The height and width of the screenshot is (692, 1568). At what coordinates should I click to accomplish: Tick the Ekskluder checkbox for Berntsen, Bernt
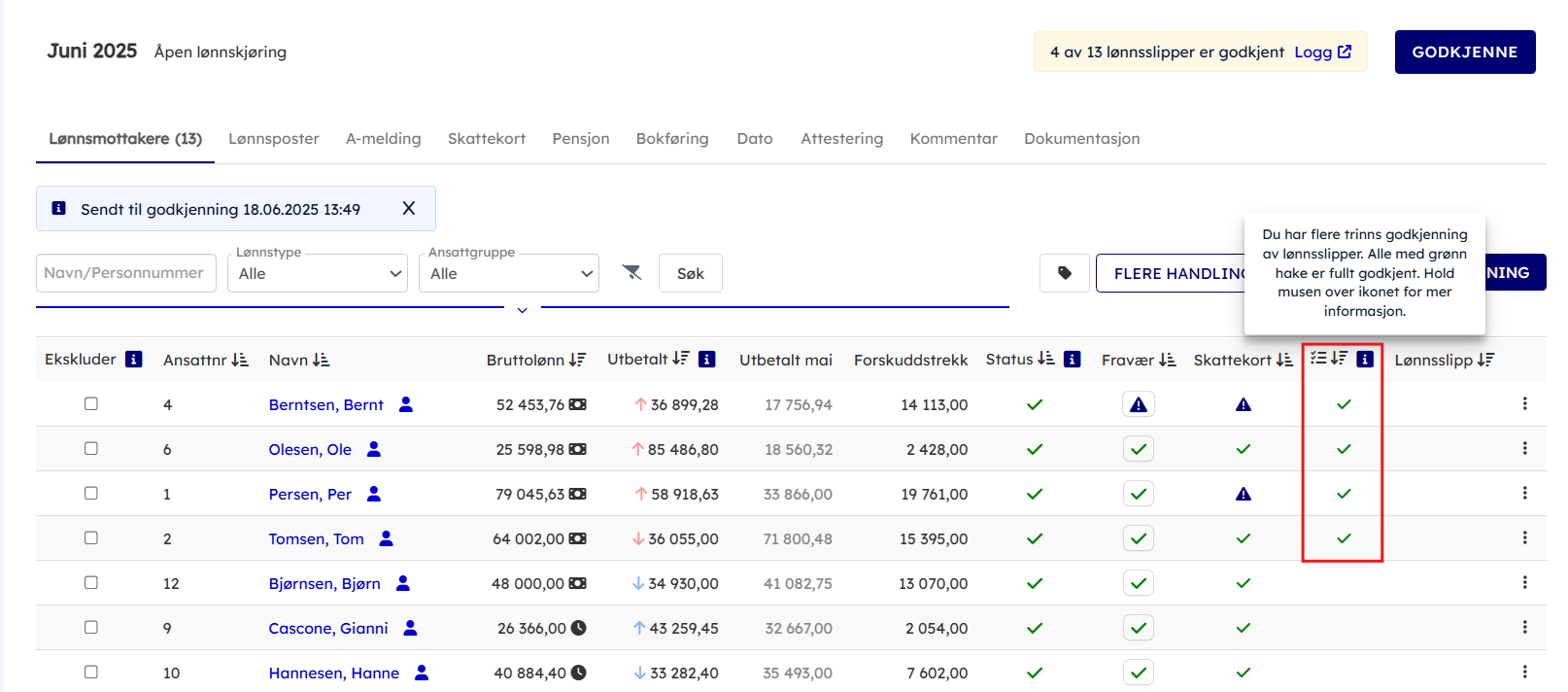tap(91, 404)
